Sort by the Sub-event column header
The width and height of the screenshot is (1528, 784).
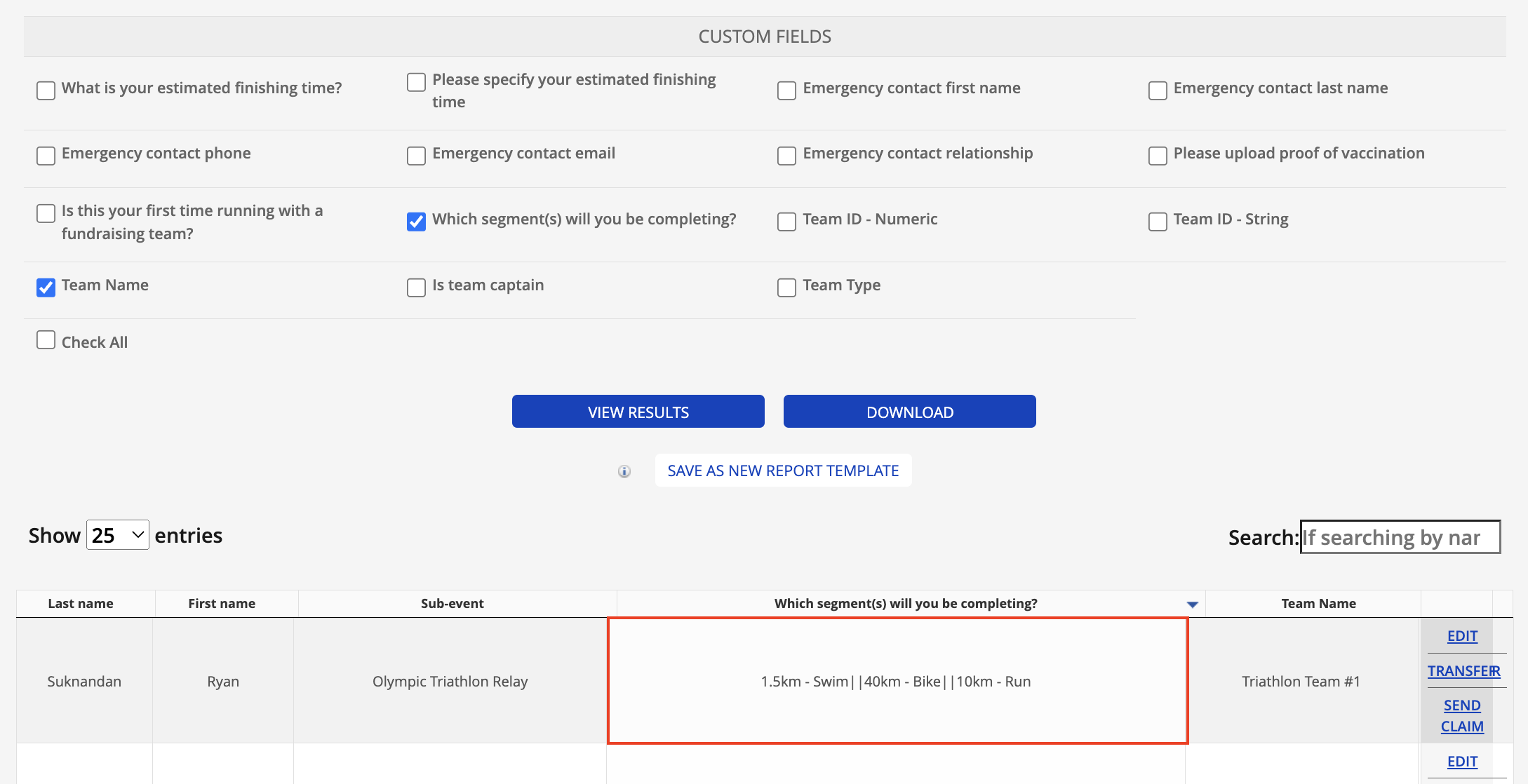[x=452, y=604]
